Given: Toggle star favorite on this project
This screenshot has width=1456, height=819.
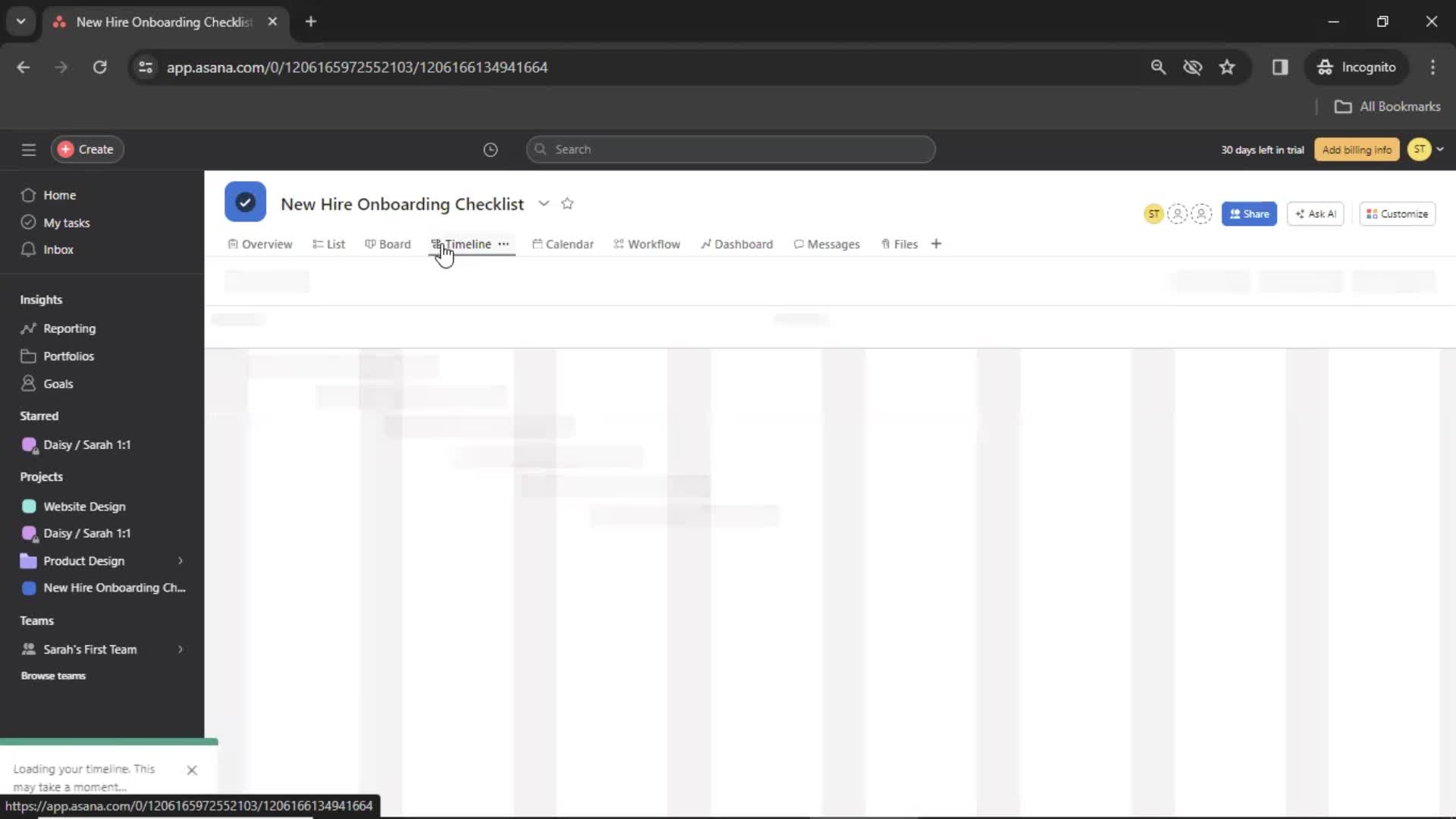Looking at the screenshot, I should [568, 203].
